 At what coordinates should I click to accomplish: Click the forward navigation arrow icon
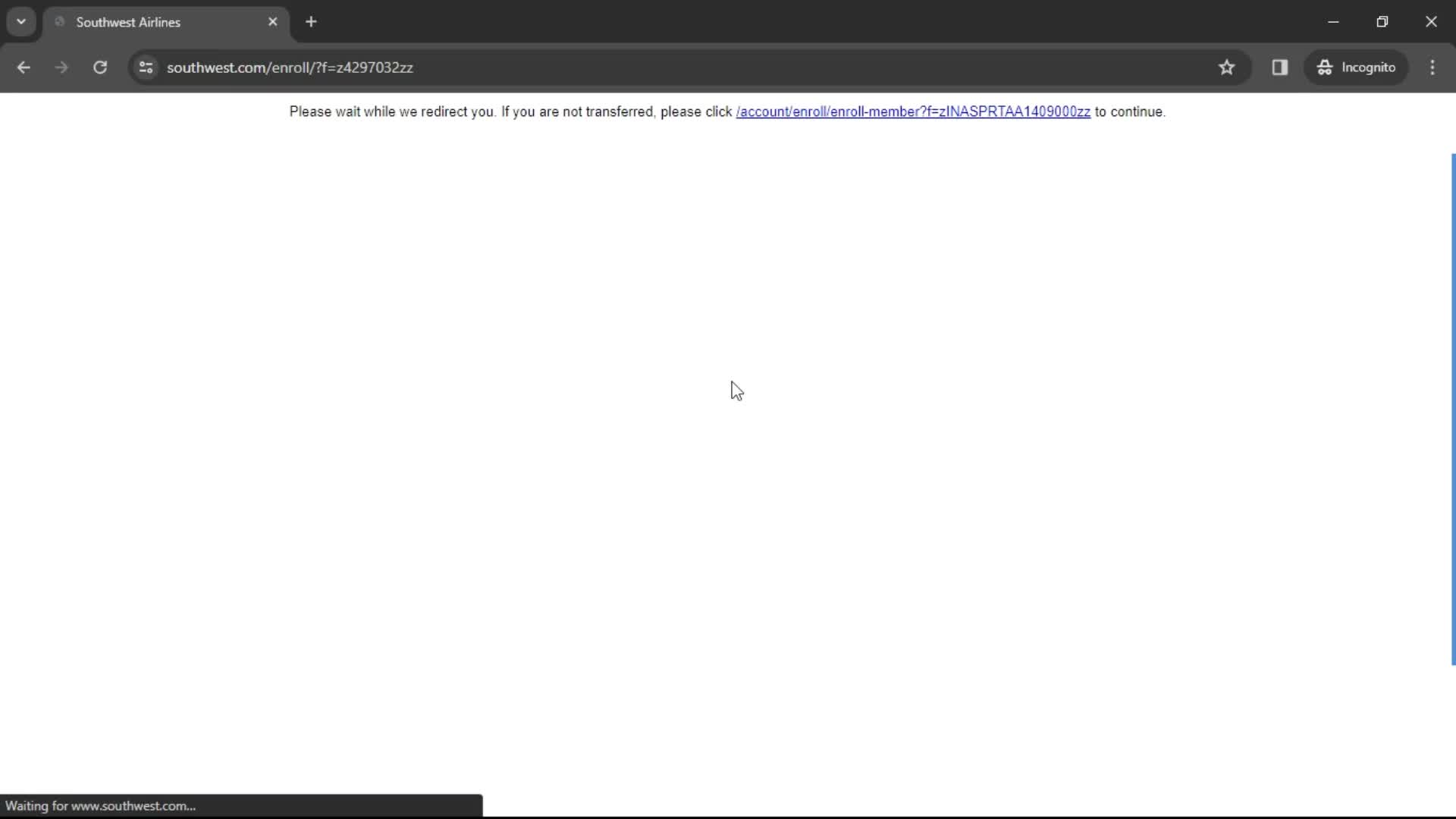[61, 67]
